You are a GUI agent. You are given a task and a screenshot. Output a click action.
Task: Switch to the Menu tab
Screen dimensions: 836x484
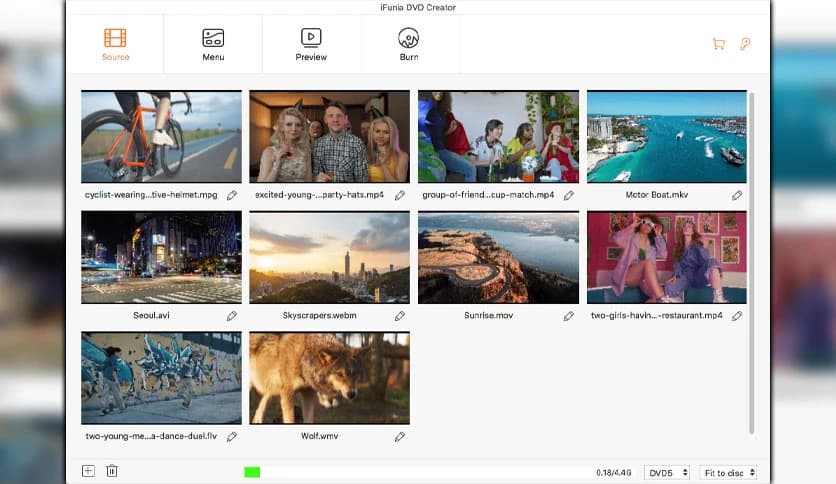[213, 44]
